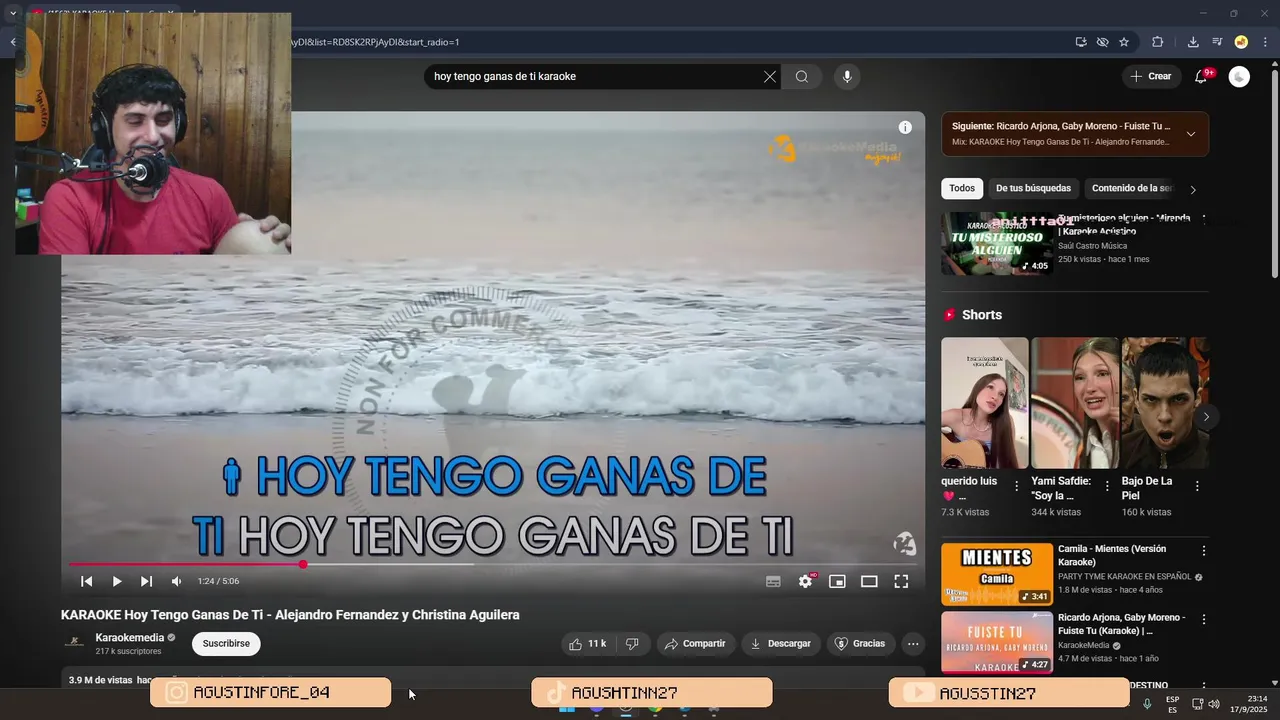Open the Karaokemedia channel avatar
1280x720 pixels.
[x=74, y=643]
